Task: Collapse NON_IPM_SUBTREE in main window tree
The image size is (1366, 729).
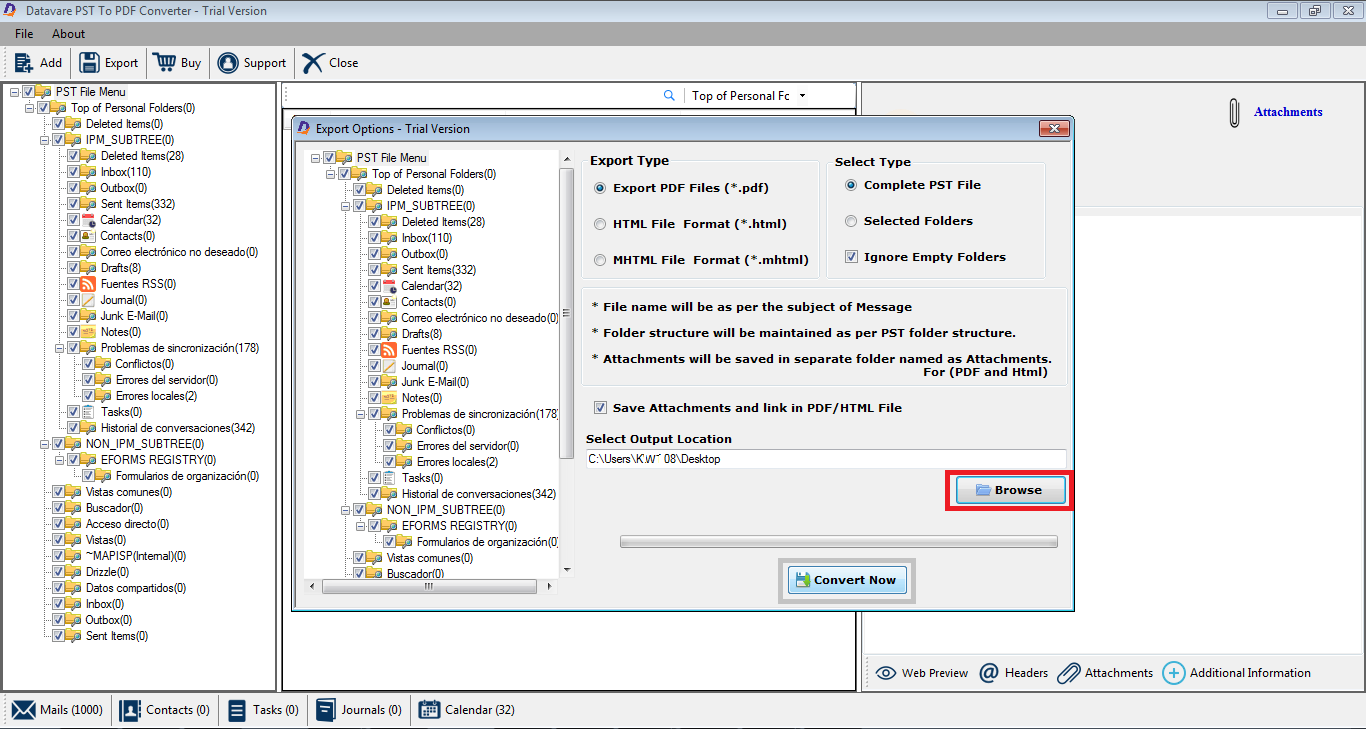Action: click(44, 444)
